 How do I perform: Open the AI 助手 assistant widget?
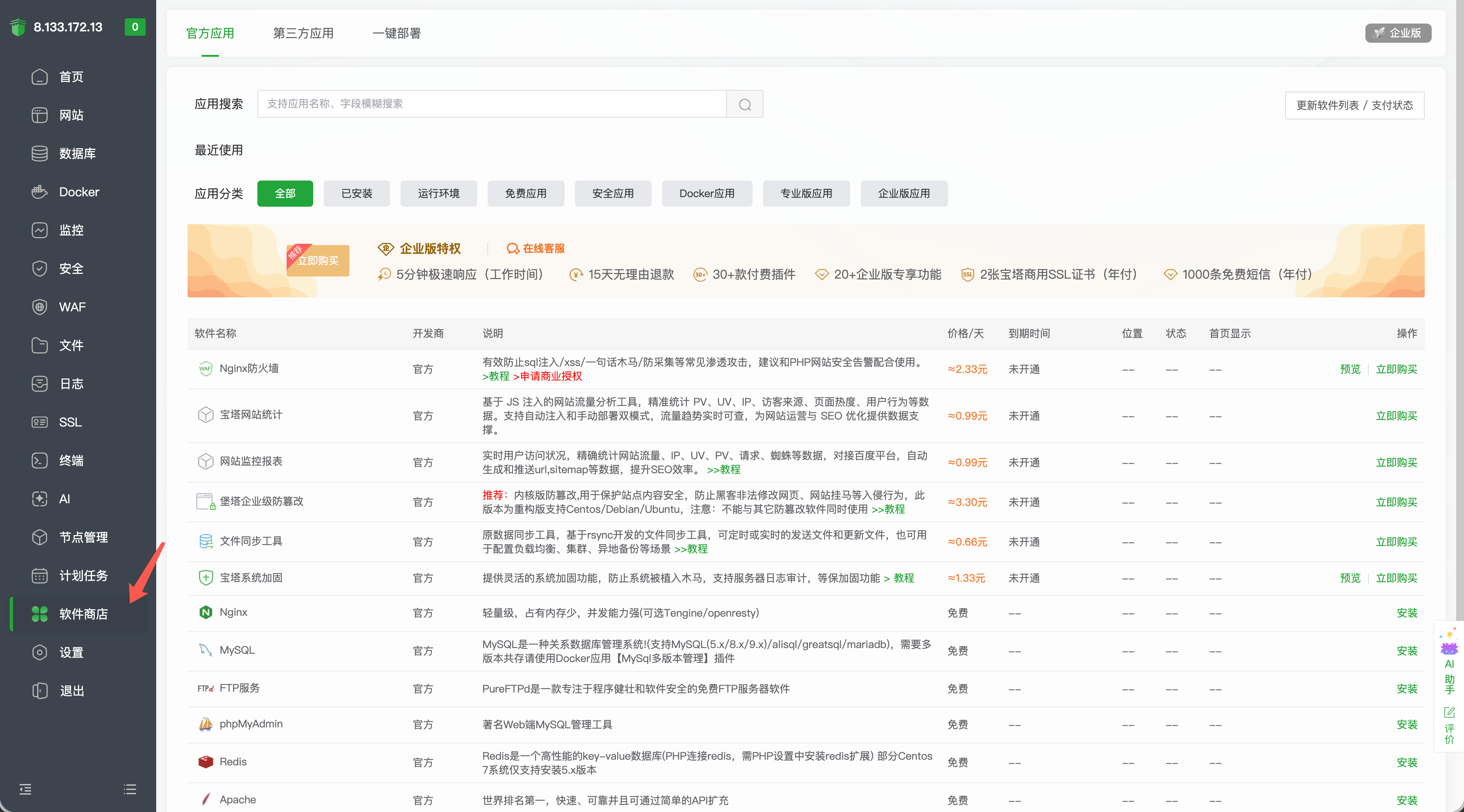point(1449,660)
